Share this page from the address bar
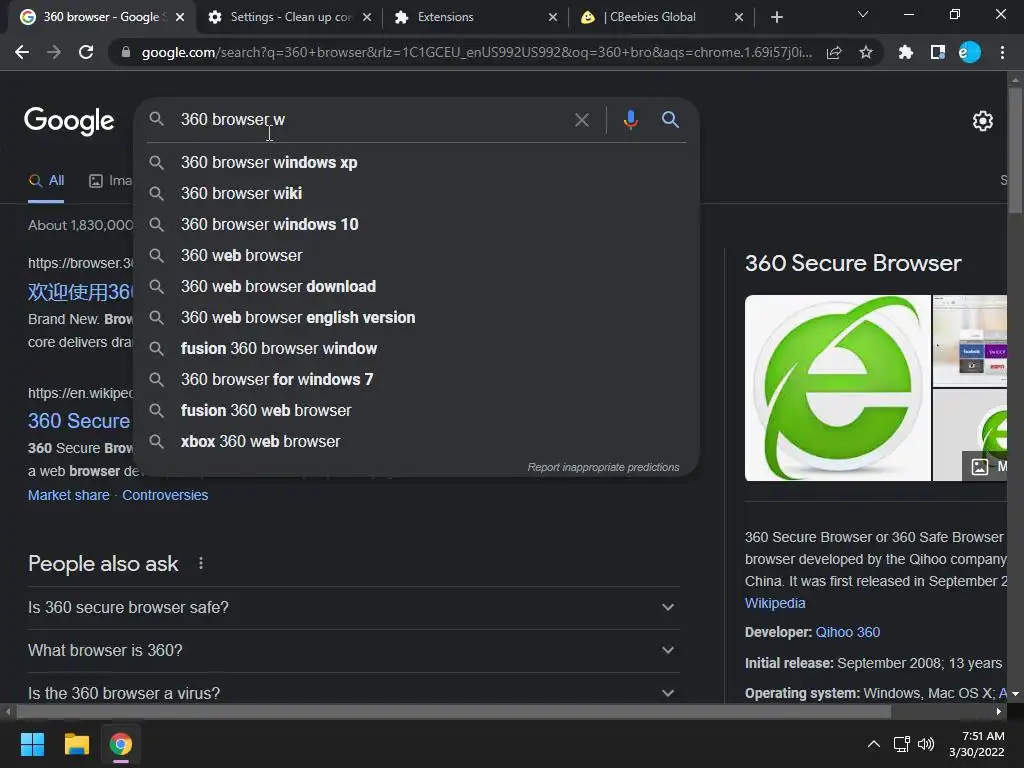 pos(834,53)
